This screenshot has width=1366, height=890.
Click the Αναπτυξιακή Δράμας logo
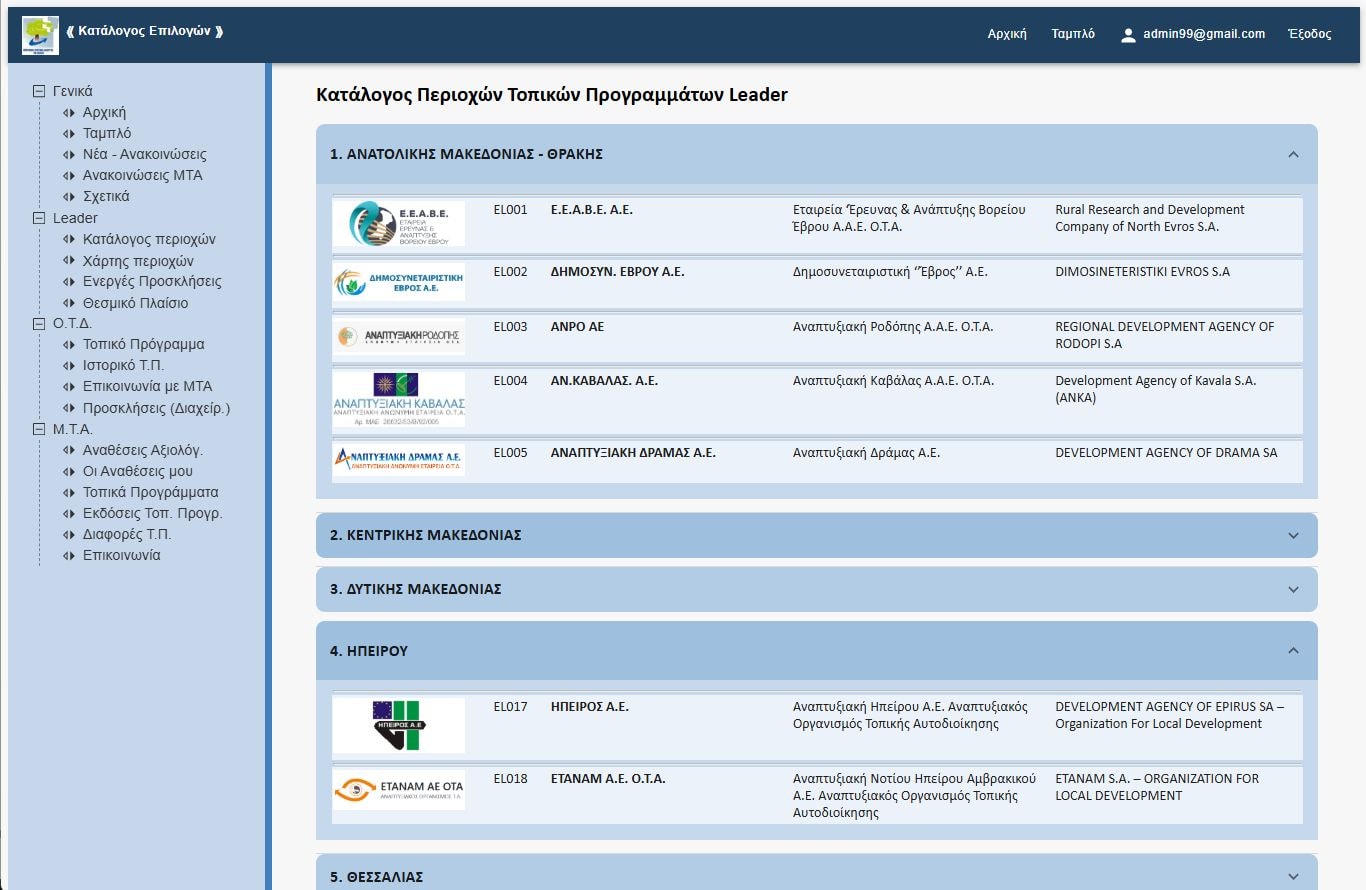tap(399, 460)
